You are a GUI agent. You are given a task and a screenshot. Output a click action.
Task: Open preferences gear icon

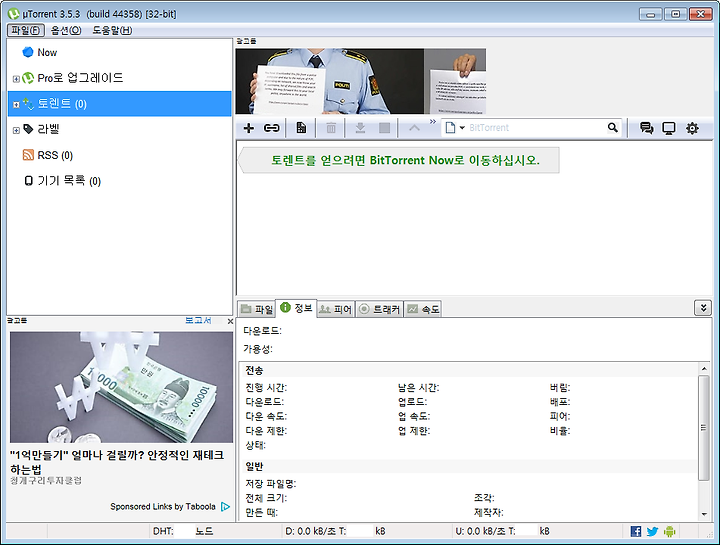(x=692, y=128)
